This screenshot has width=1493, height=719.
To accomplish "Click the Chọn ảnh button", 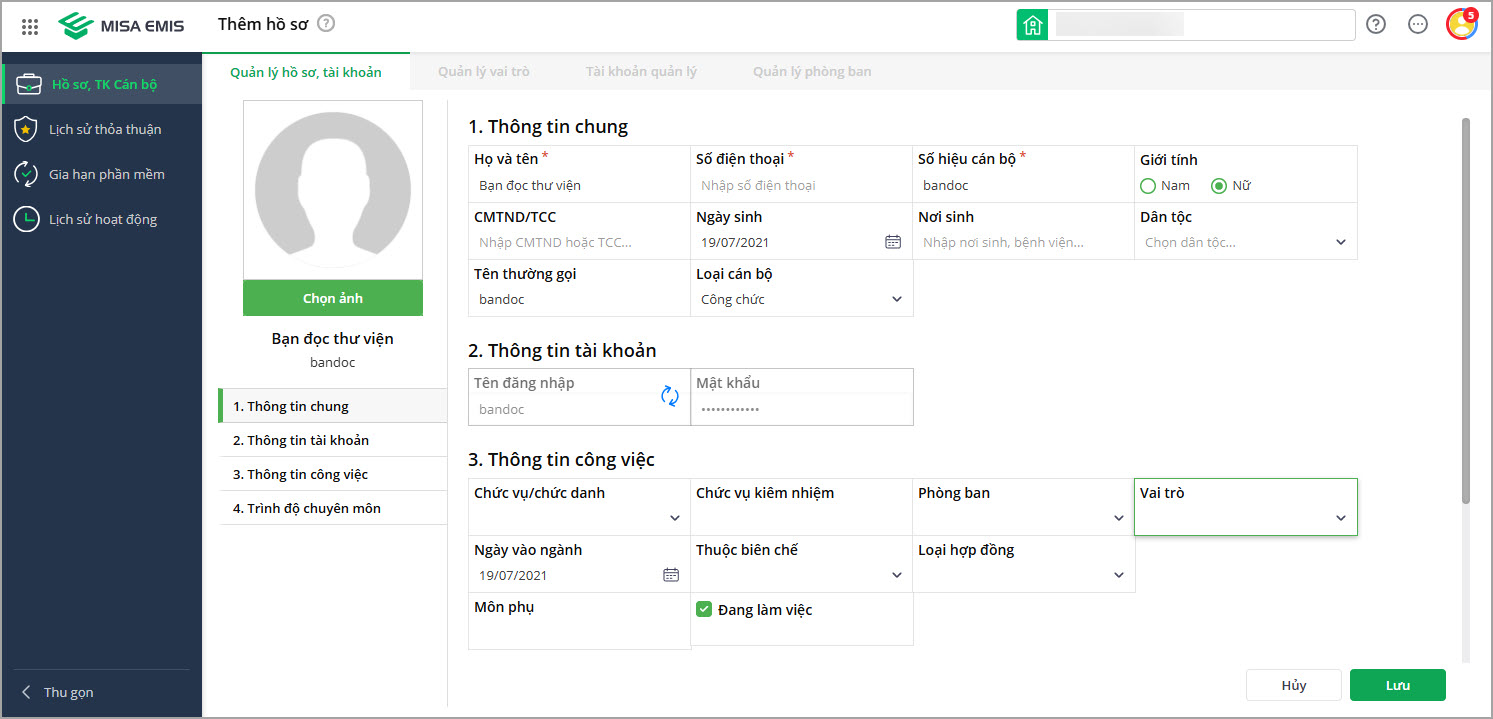I will [333, 298].
